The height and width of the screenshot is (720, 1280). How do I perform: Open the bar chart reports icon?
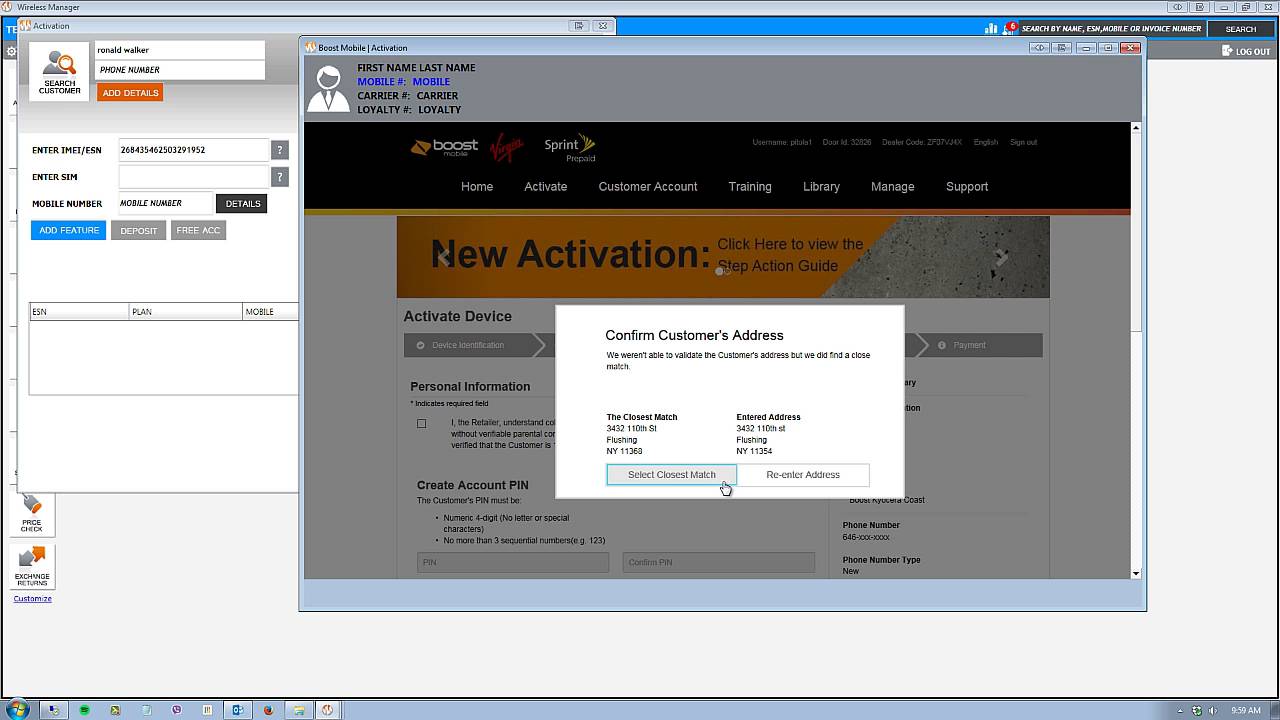click(x=992, y=29)
